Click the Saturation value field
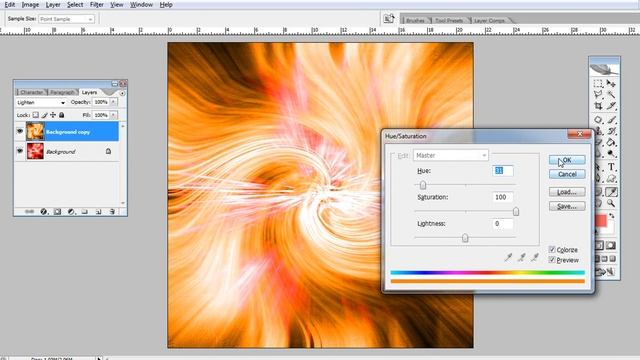The width and height of the screenshot is (640, 360). coord(502,197)
